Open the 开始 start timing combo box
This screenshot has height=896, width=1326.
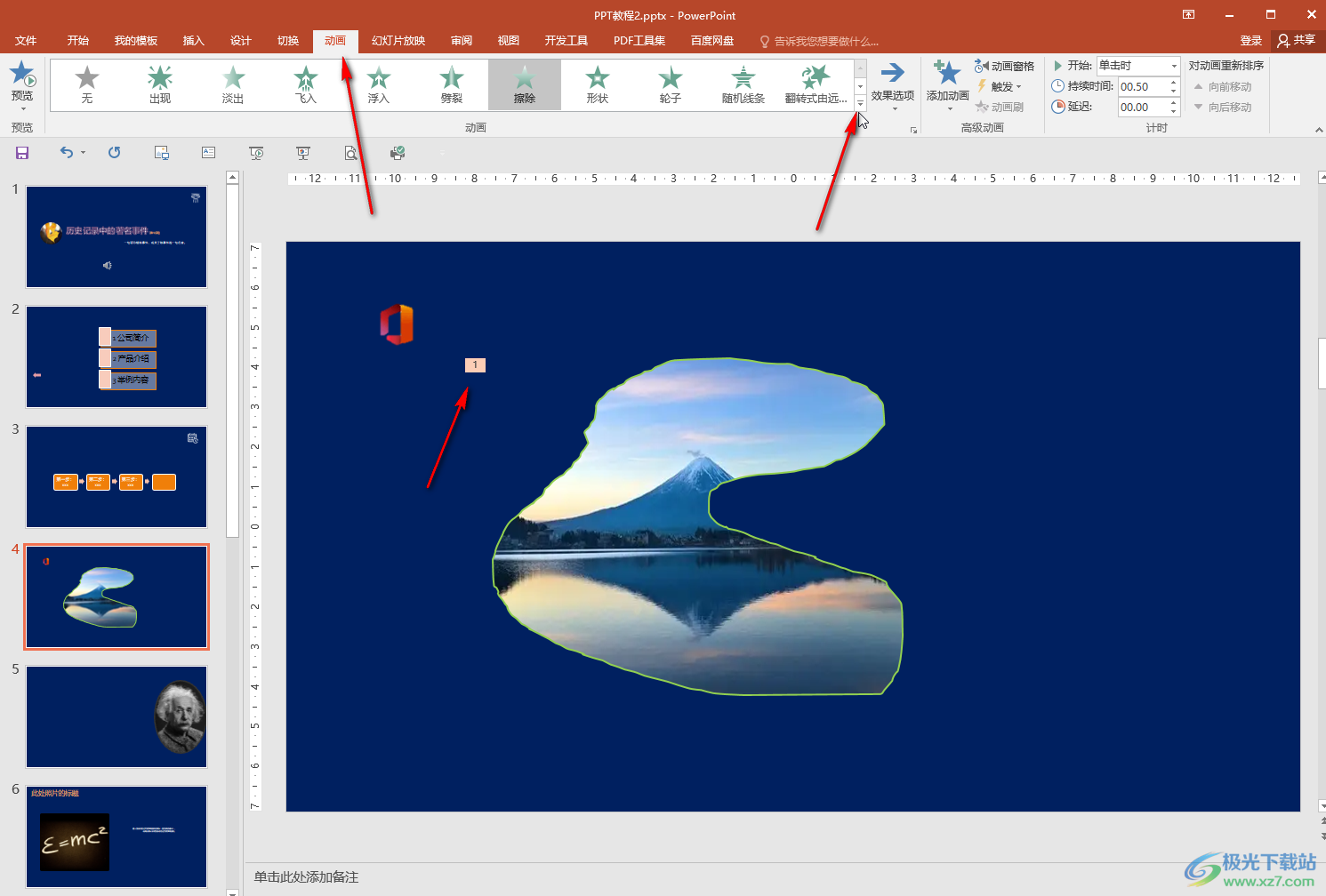(x=1138, y=66)
